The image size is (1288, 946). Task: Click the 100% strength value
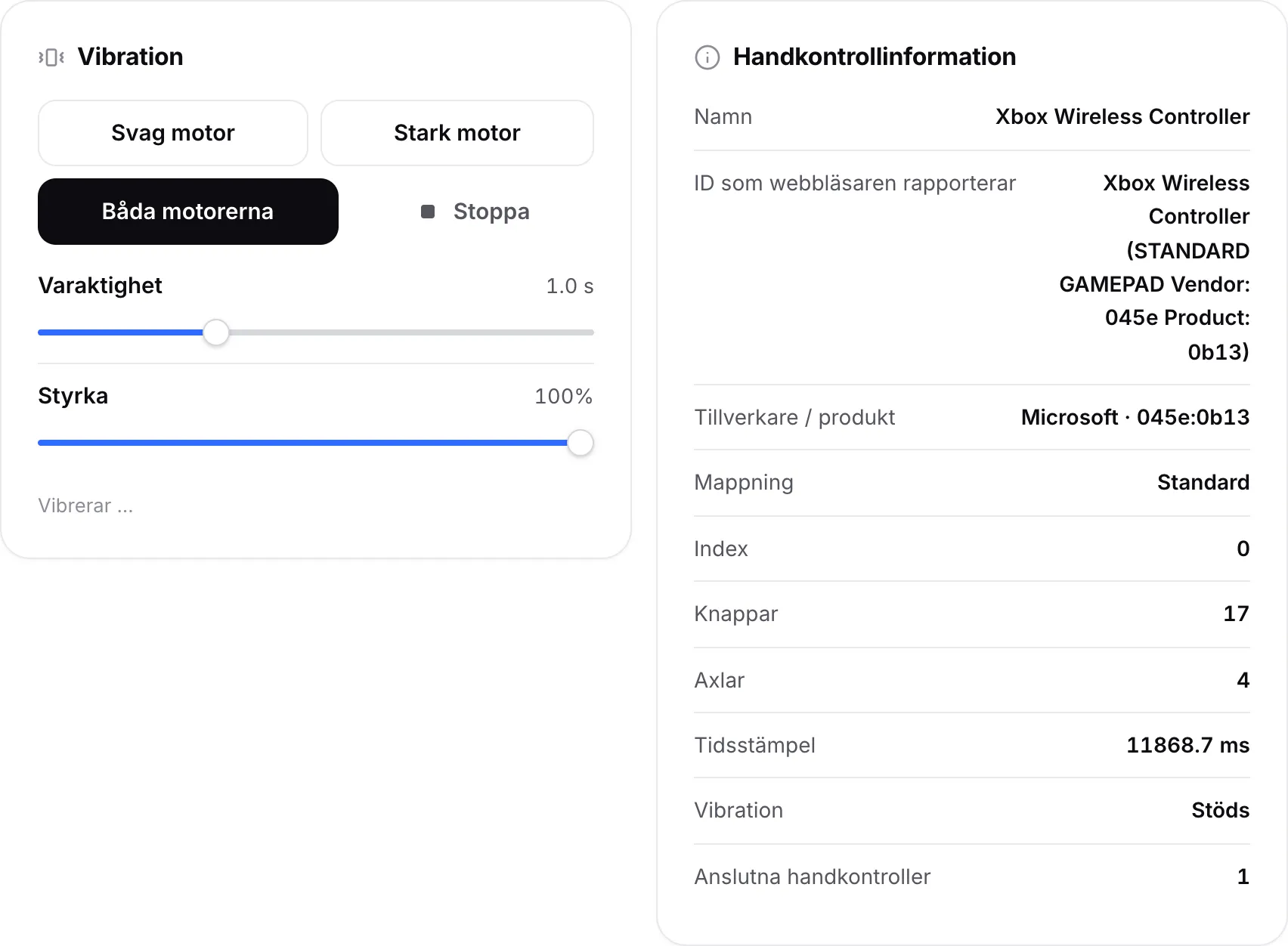pyautogui.click(x=564, y=397)
